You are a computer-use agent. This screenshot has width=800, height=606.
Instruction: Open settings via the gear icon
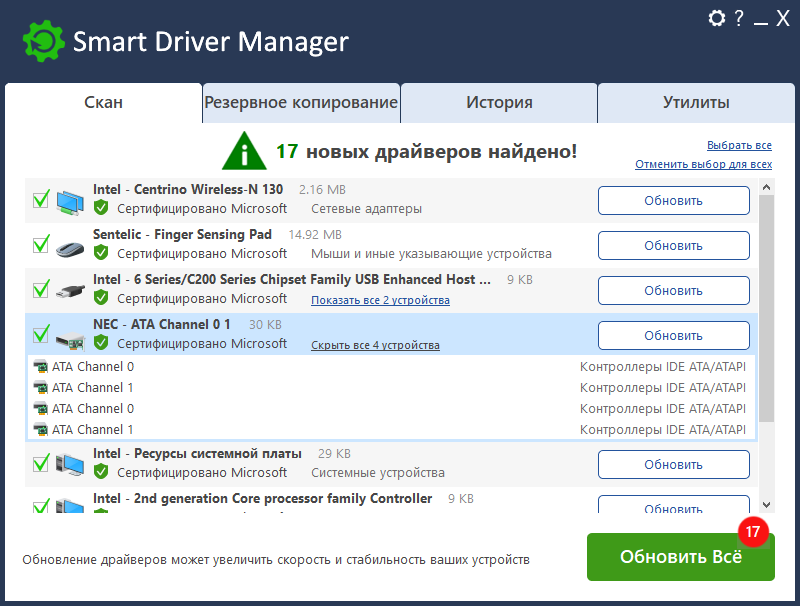(717, 18)
